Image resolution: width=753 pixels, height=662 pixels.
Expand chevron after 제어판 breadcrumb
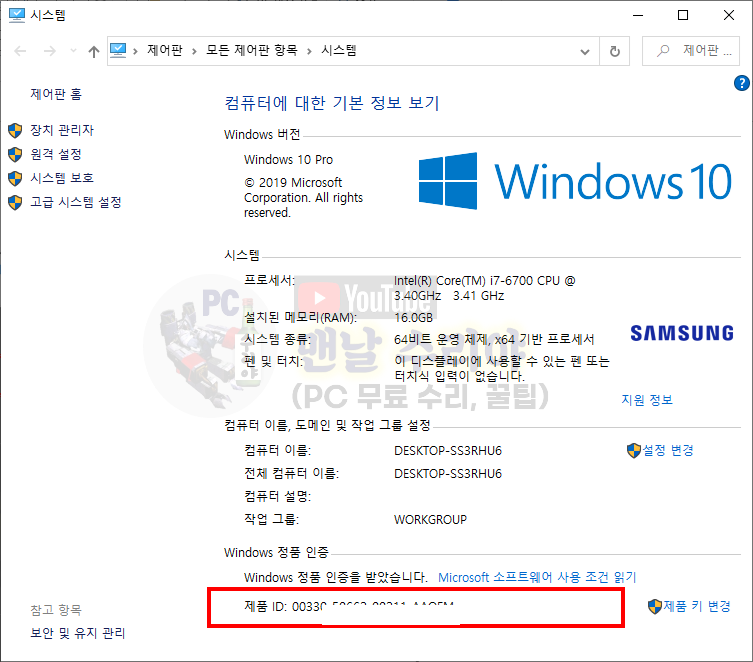pyautogui.click(x=194, y=51)
